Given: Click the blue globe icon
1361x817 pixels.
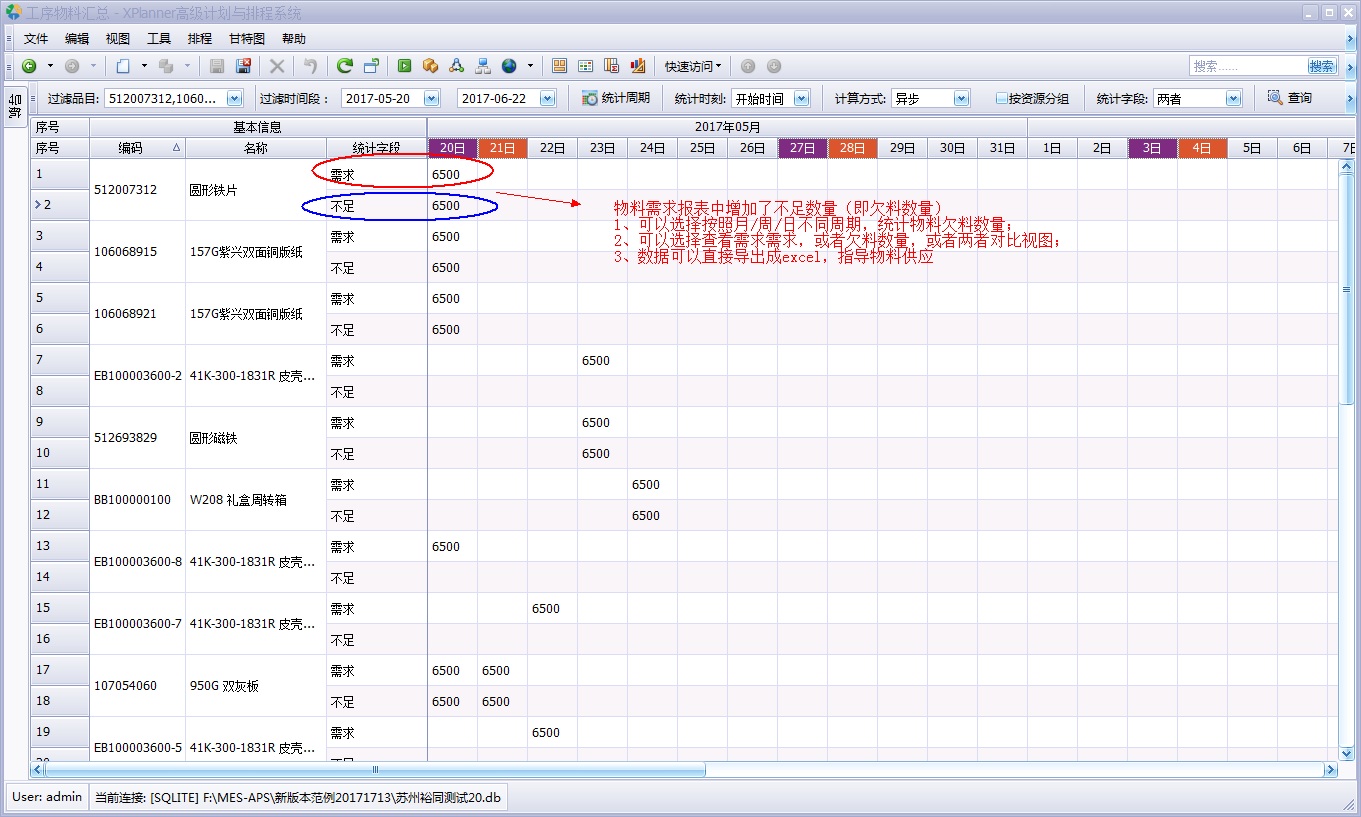Looking at the screenshot, I should point(509,66).
